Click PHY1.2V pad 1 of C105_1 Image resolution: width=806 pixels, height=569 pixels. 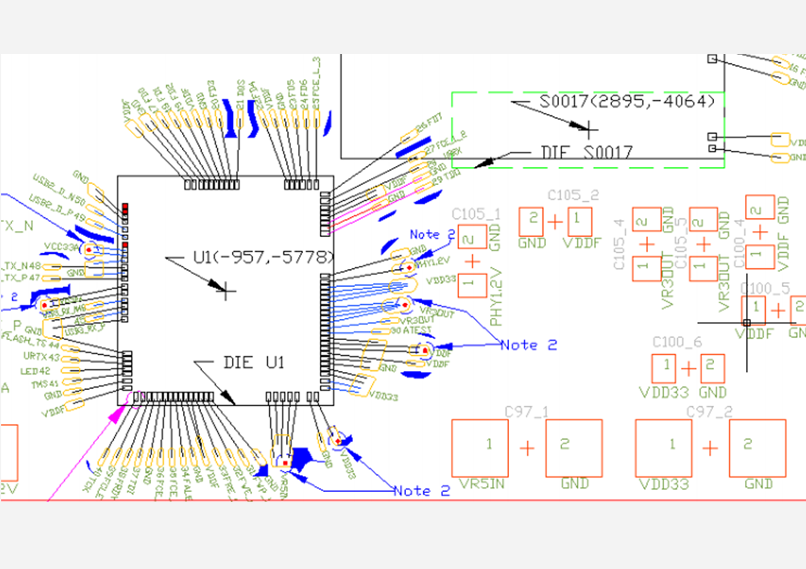pos(473,284)
